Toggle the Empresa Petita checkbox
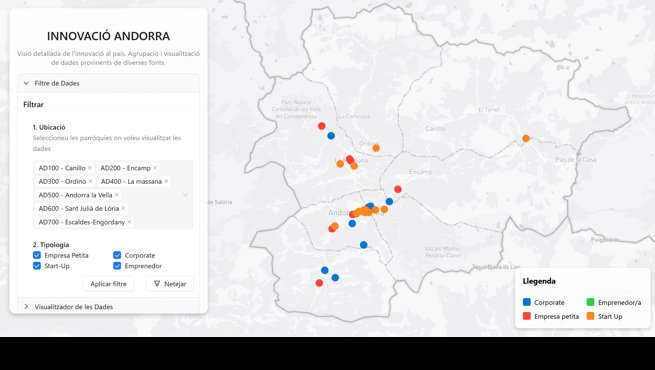 click(37, 255)
